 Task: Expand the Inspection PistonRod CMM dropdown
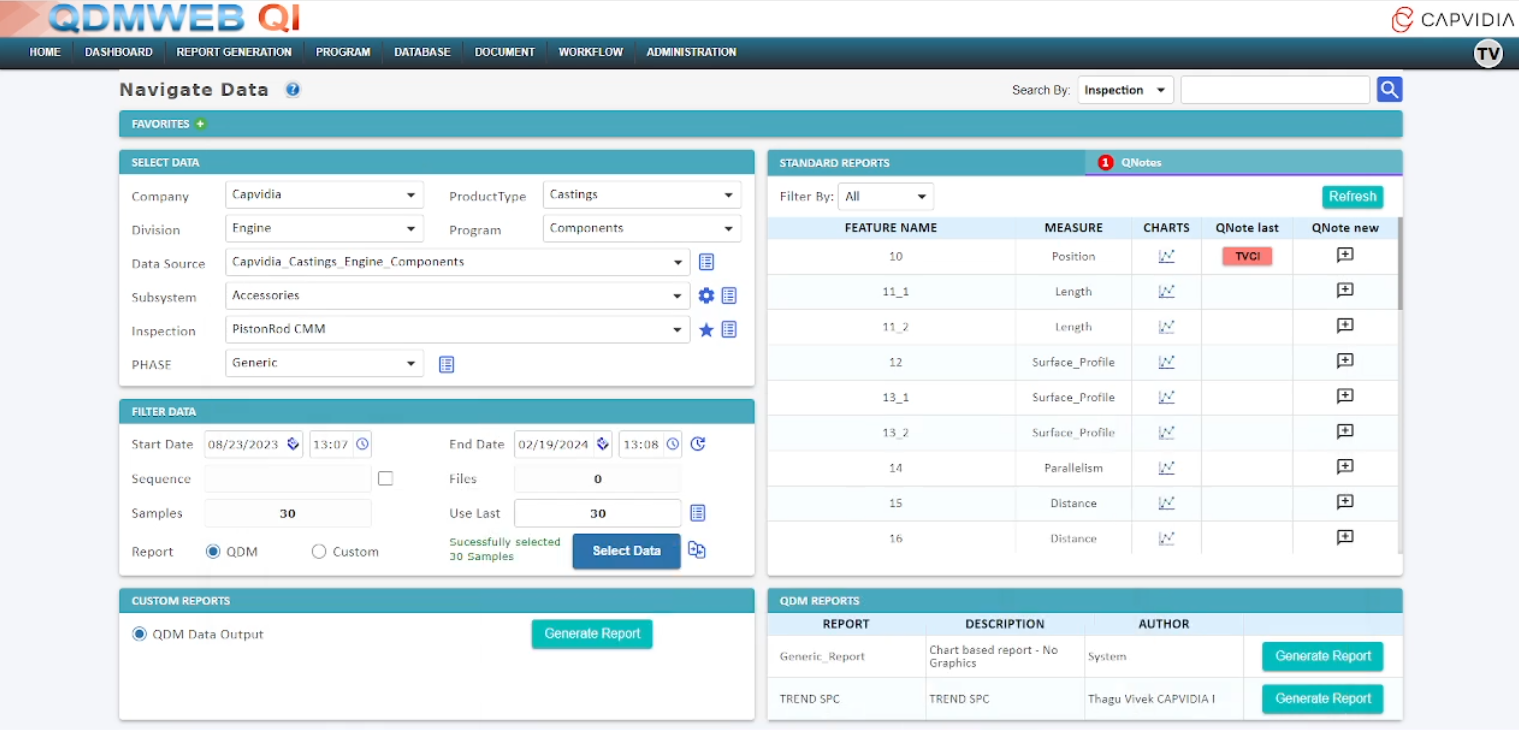point(457,329)
